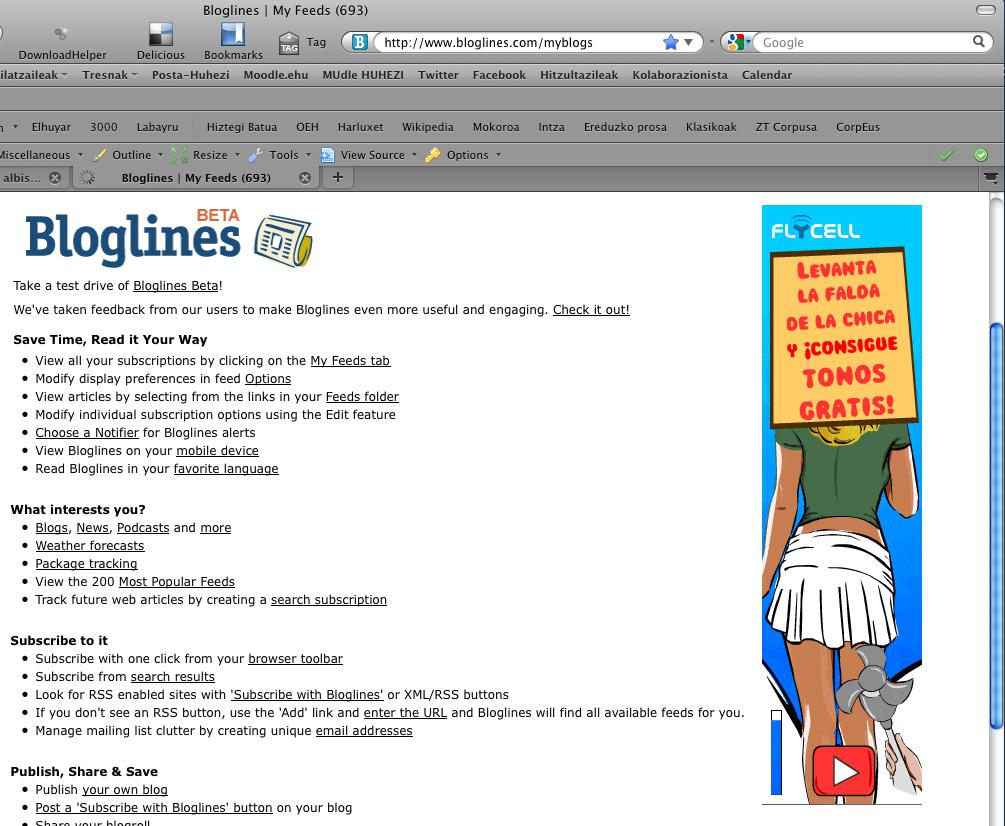Open the Posta-Huhezi bookmark
Viewport: 1005px width, 826px height.
tap(190, 75)
